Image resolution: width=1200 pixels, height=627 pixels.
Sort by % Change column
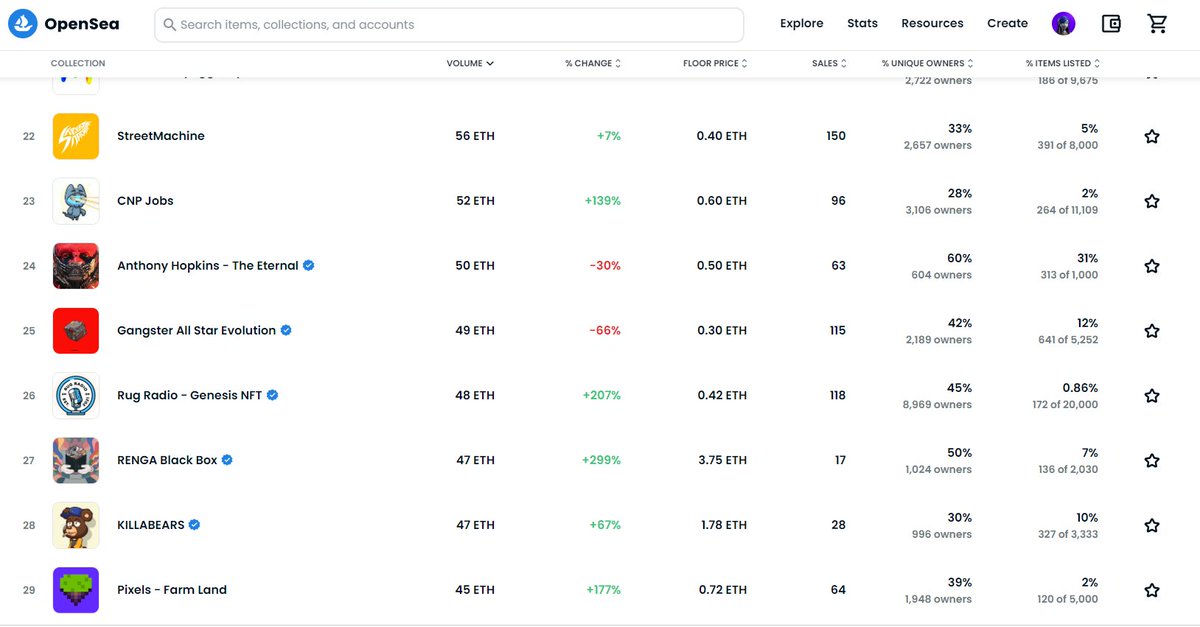593,63
